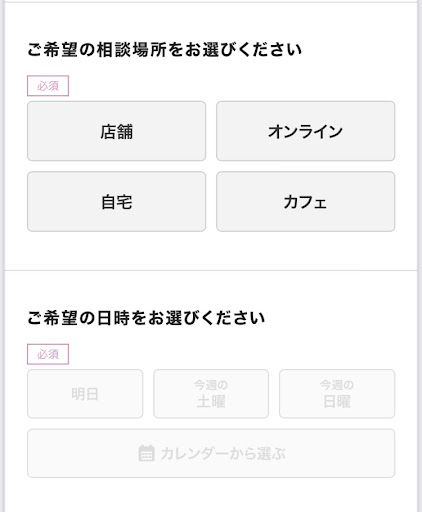Select 店舗 as the consultation place
Screen dimensions: 422x512
point(116,131)
